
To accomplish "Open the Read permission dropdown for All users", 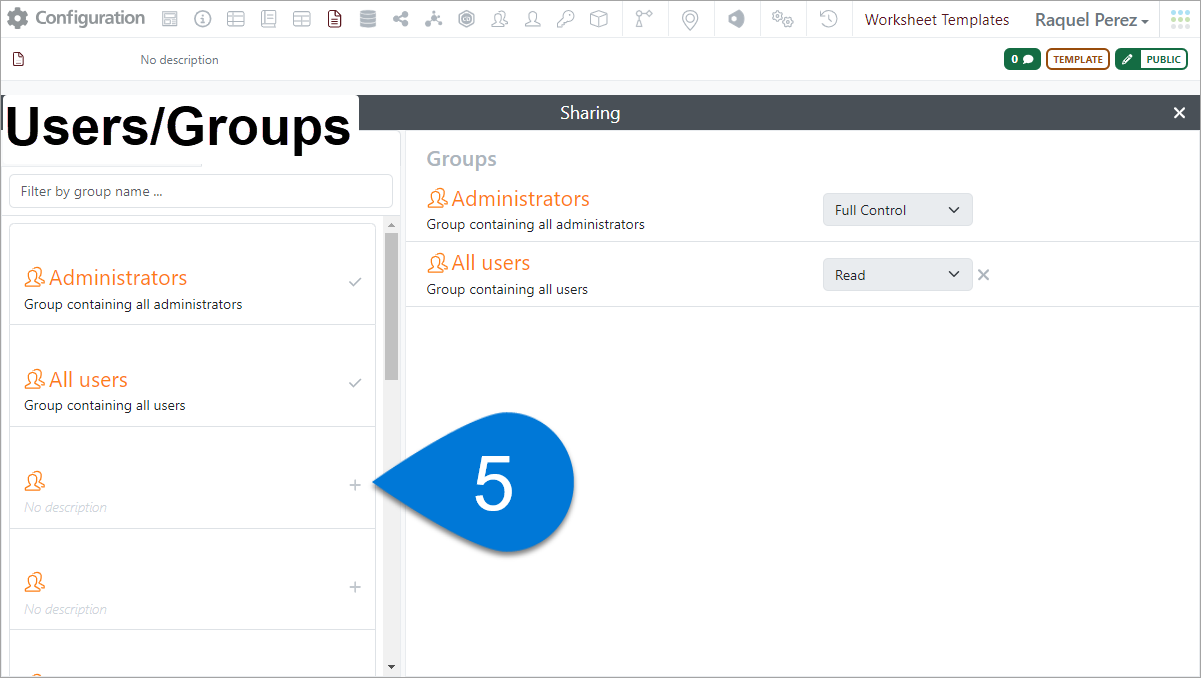I will pos(897,274).
